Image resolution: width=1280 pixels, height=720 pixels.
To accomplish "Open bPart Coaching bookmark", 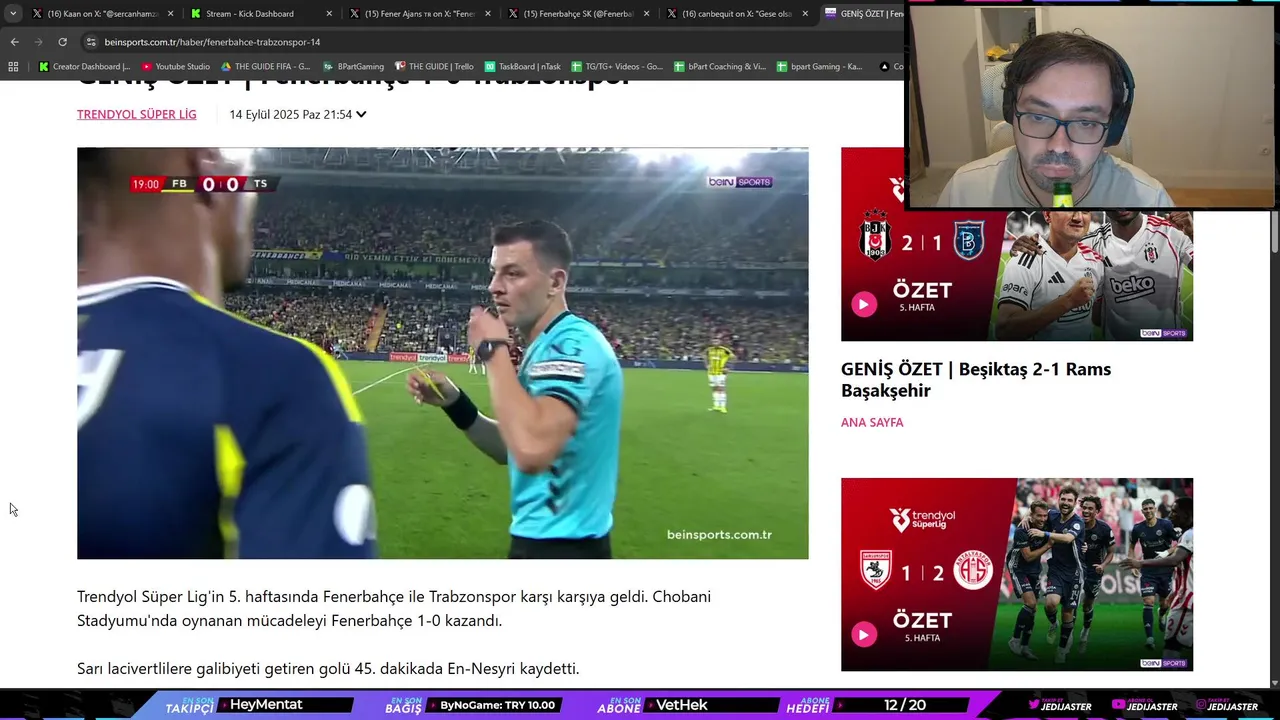I will coord(720,67).
